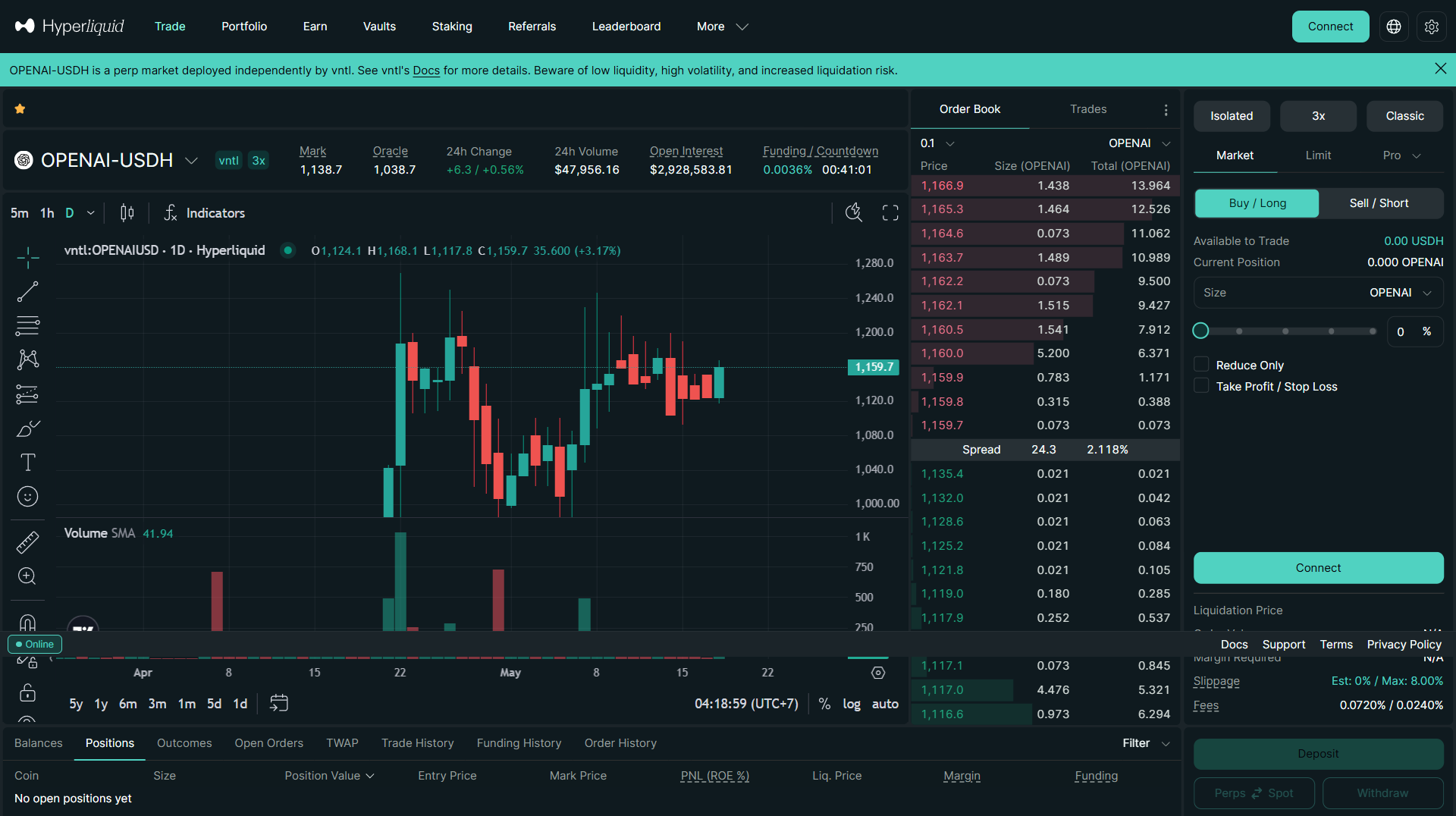Open vntl's Docs link in banner
The height and width of the screenshot is (816, 1456).
(426, 71)
